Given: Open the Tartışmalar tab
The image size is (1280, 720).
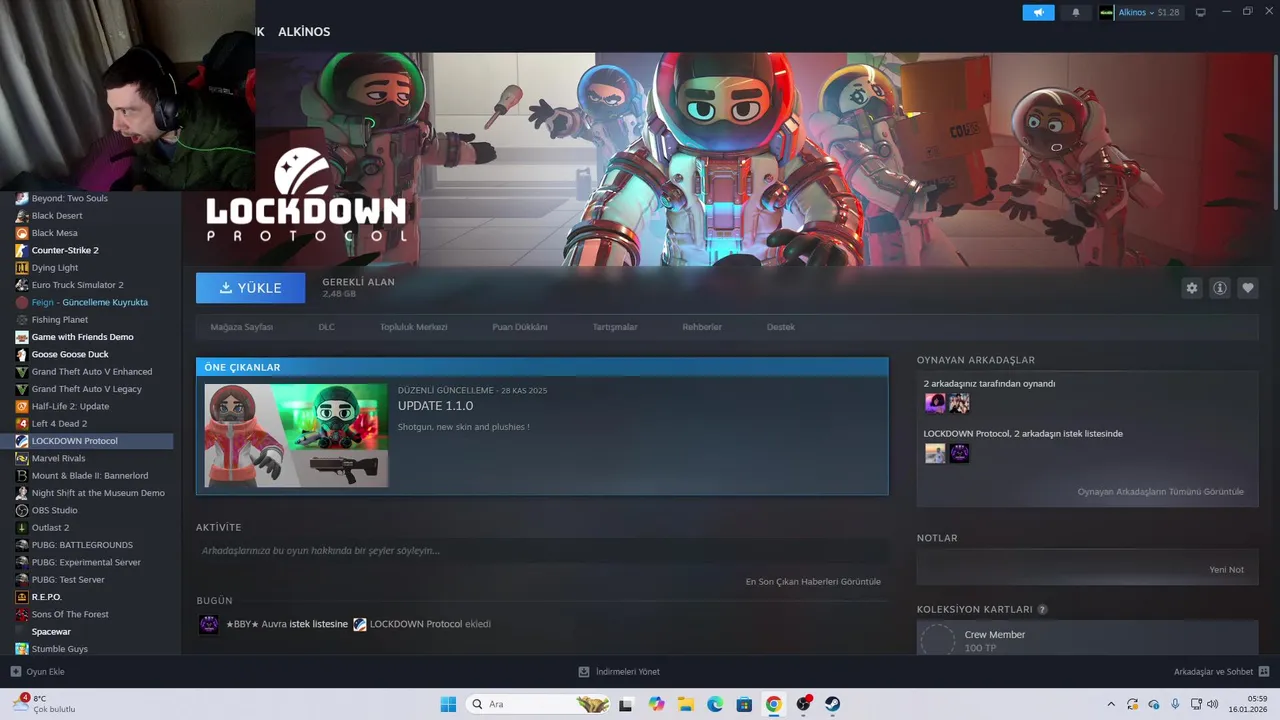Looking at the screenshot, I should 615,327.
